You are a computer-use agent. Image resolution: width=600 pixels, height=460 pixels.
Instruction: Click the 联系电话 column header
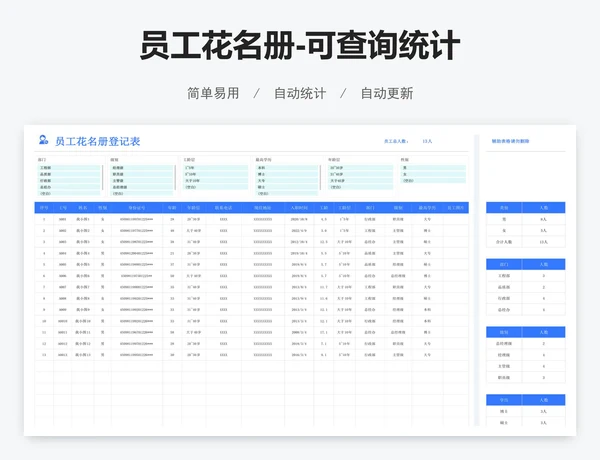coord(224,208)
